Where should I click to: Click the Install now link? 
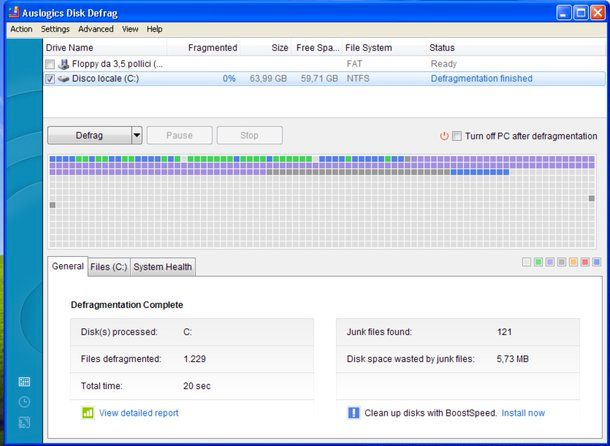click(x=523, y=413)
